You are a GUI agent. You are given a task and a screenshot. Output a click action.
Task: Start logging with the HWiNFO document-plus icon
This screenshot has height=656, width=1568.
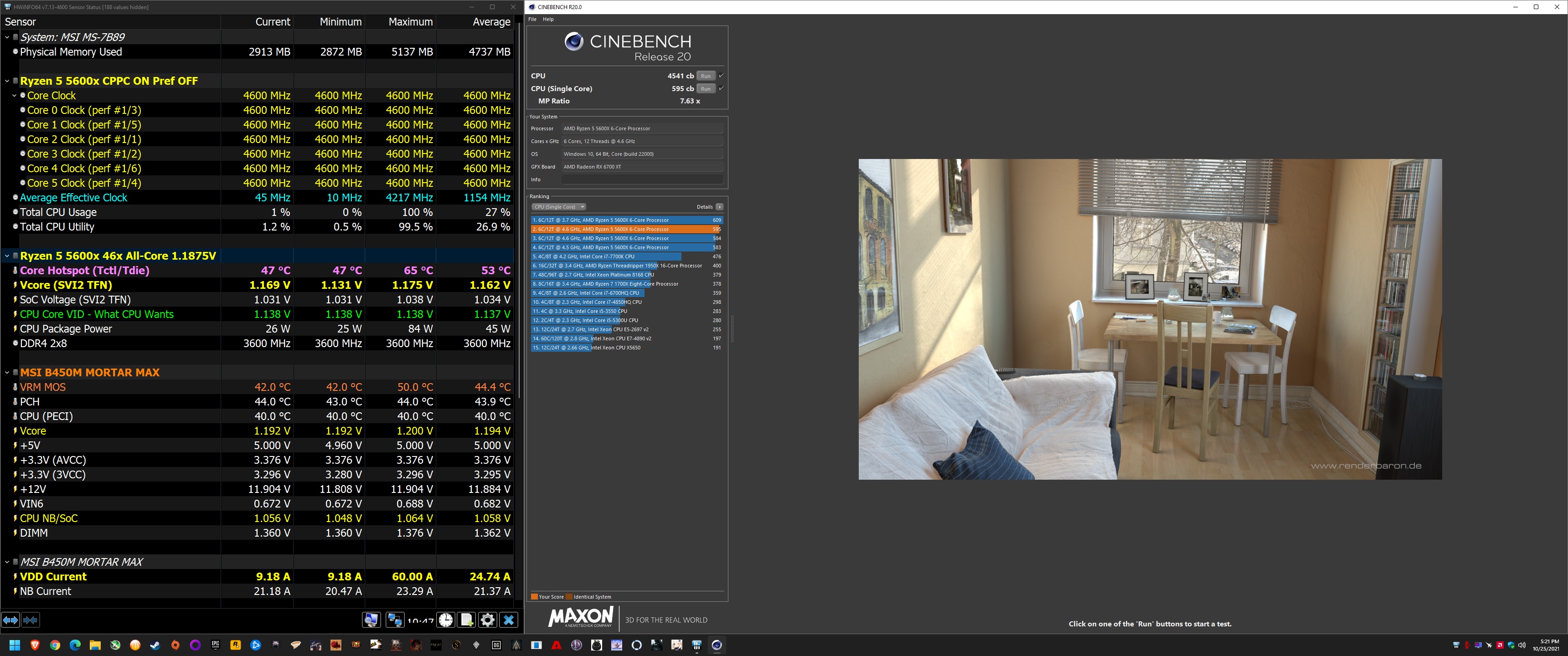[x=467, y=620]
